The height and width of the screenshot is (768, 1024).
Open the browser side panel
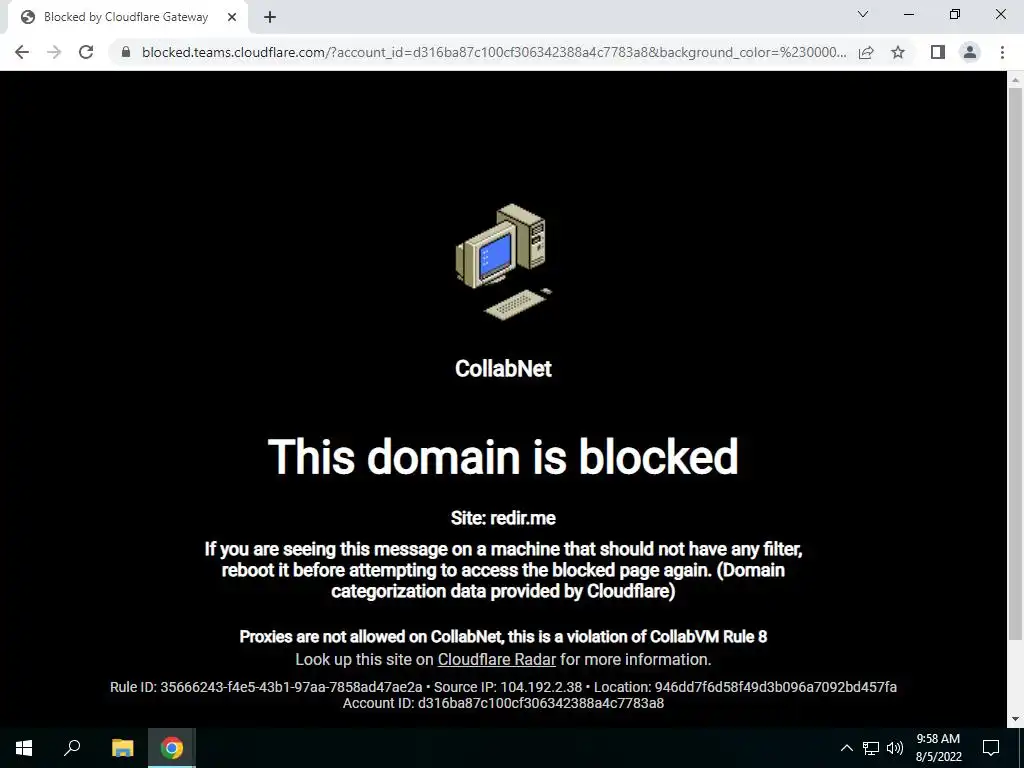pyautogui.click(x=938, y=52)
